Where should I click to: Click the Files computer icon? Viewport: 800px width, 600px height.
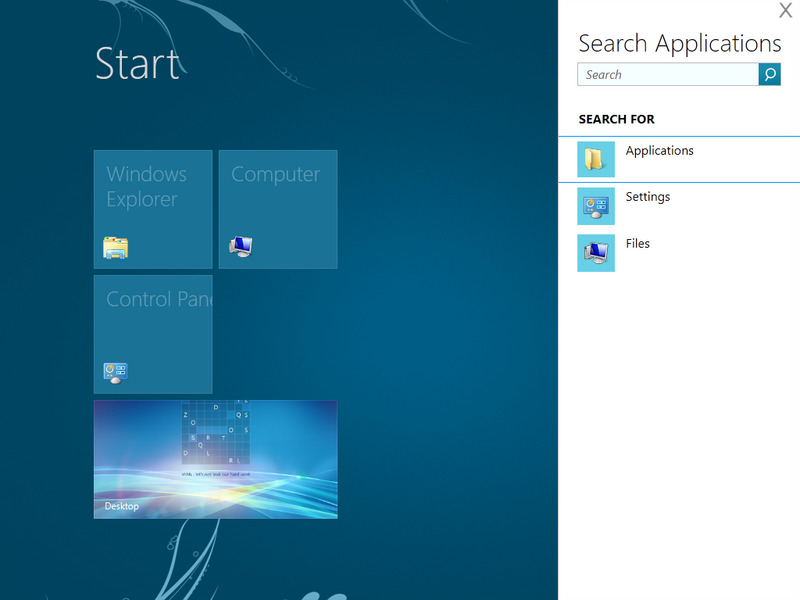596,253
